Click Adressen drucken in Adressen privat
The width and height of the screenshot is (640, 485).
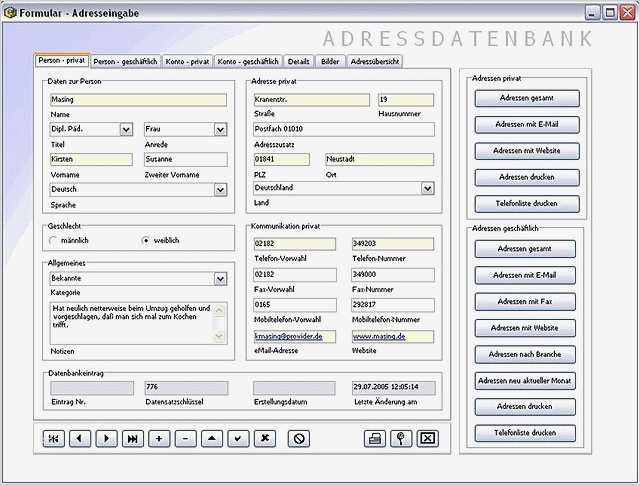(x=527, y=177)
